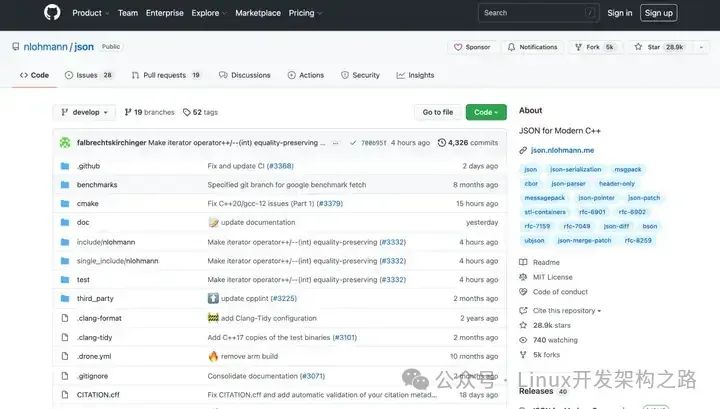Open the json.nlohmann.me link

[x=562, y=150]
